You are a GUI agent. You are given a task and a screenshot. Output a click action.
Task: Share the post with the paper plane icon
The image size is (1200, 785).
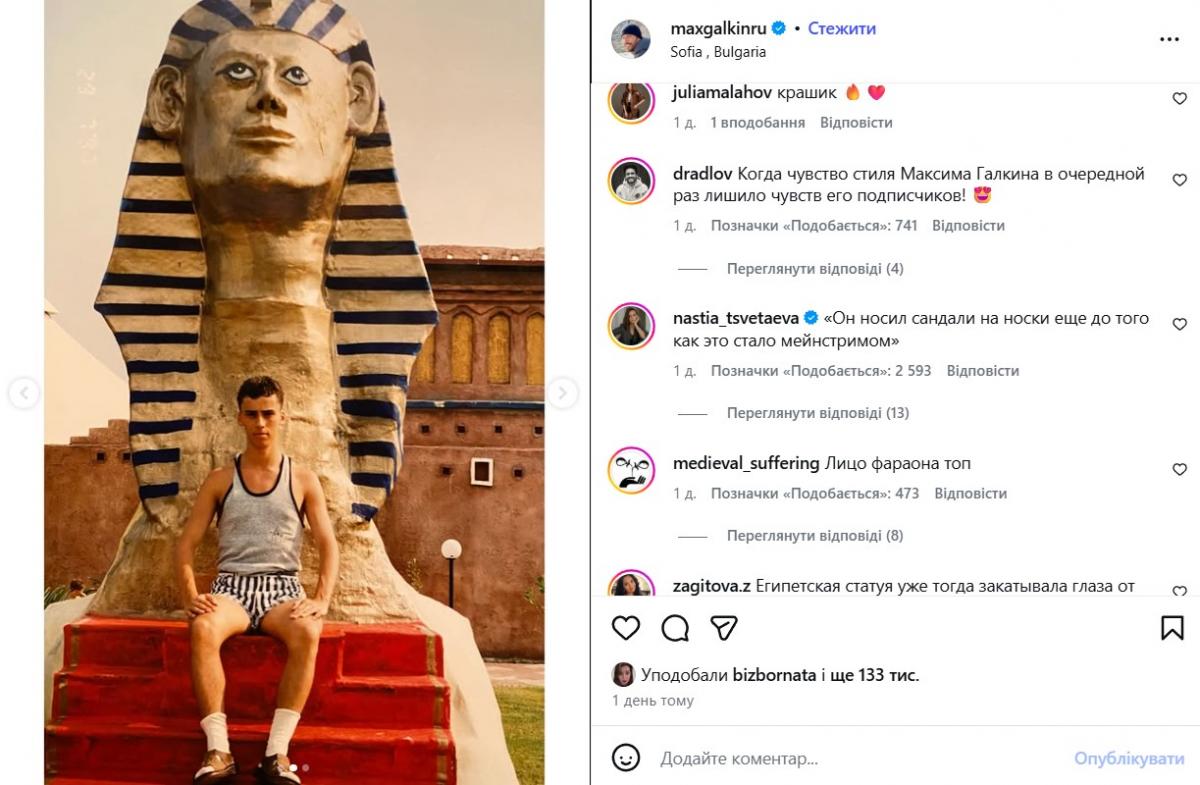coord(723,628)
